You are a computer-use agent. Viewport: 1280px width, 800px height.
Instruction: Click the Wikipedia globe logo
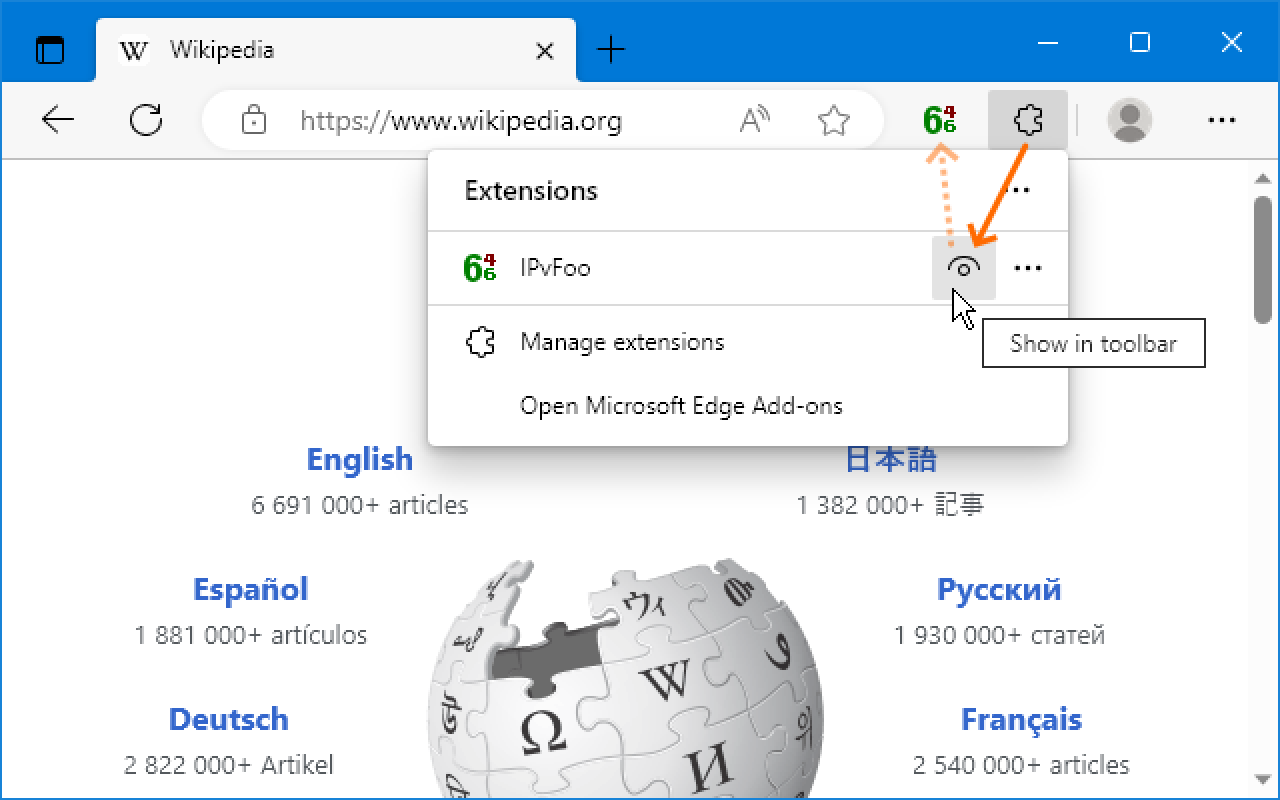(x=628, y=677)
